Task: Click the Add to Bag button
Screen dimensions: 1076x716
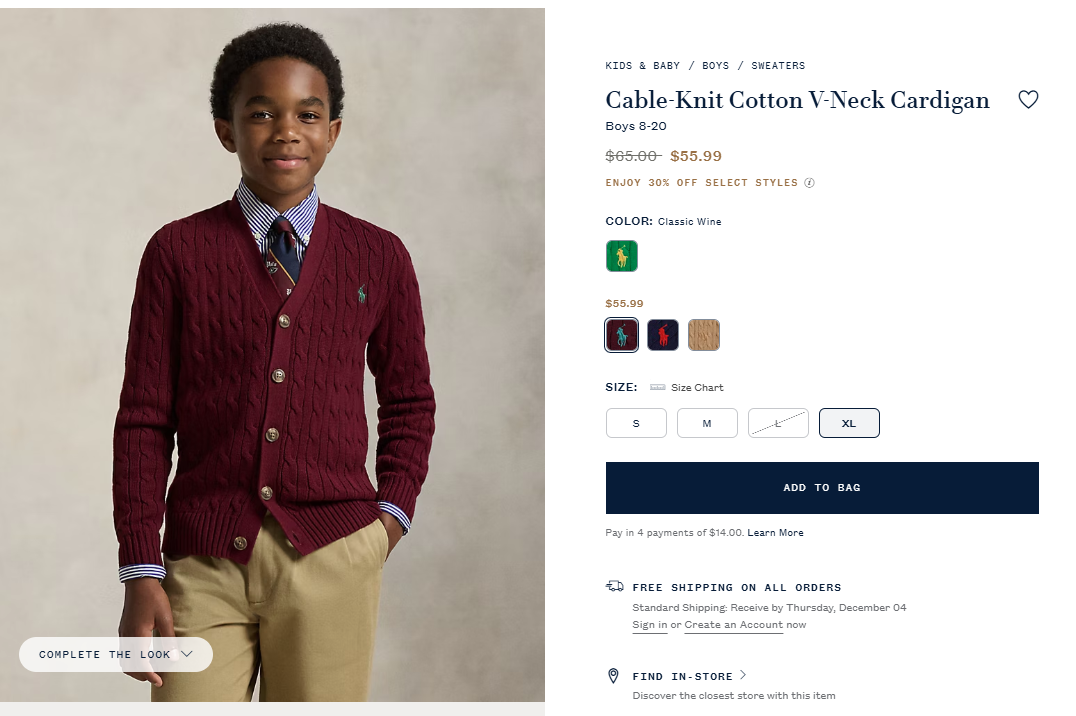Action: 822,488
